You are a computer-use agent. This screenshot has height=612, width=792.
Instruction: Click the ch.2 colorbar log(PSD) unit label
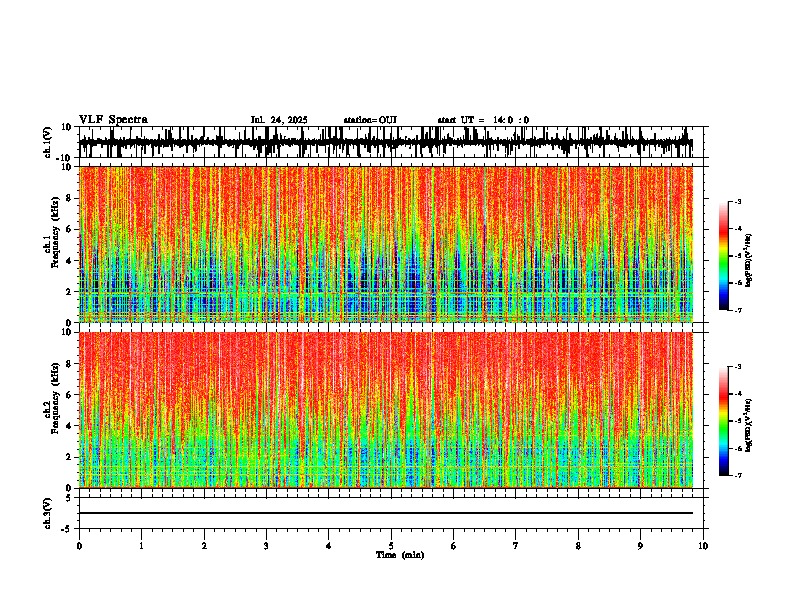tap(749, 426)
